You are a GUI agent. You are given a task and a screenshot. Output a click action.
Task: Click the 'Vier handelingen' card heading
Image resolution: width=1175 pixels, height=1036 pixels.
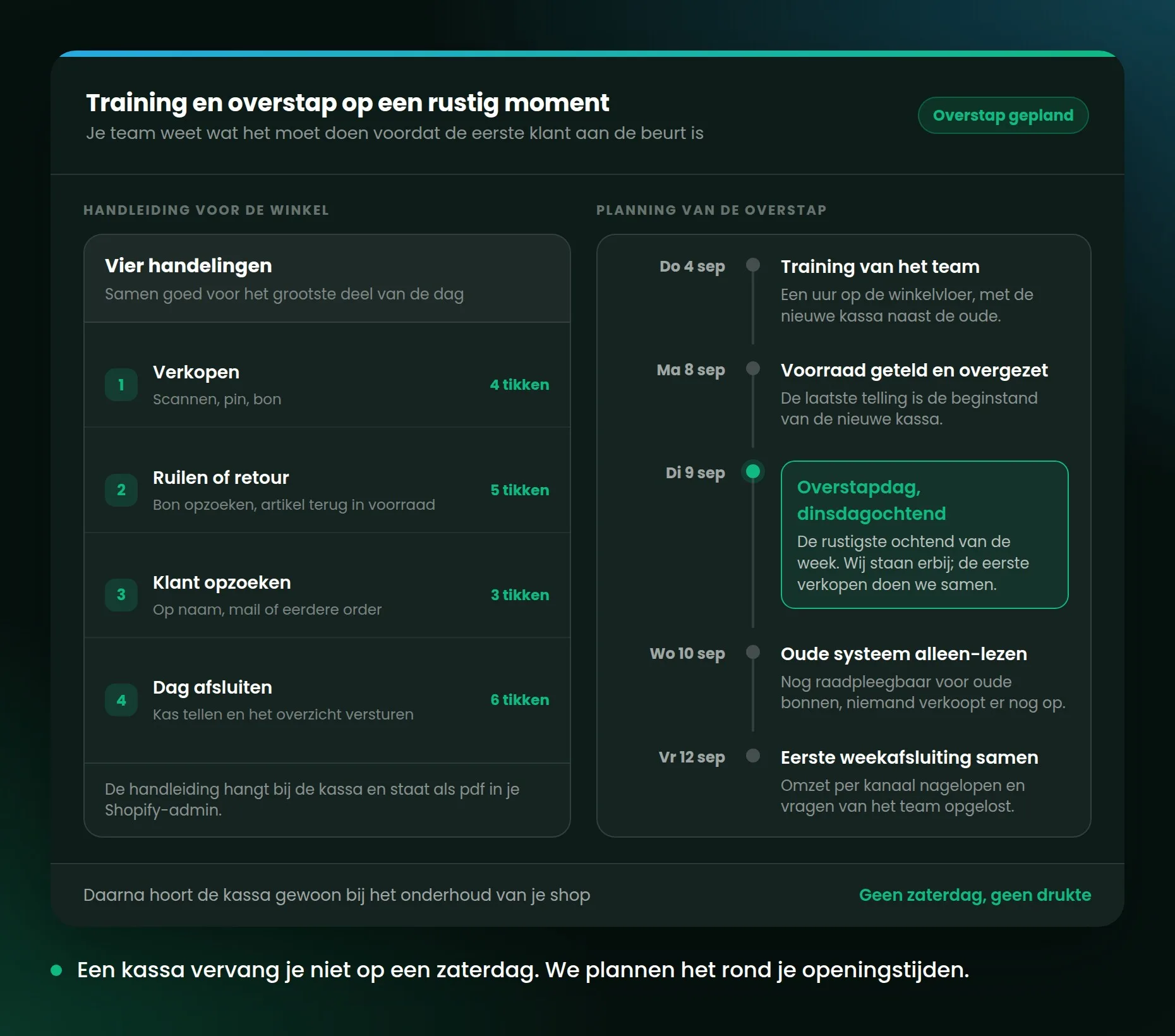(188, 265)
